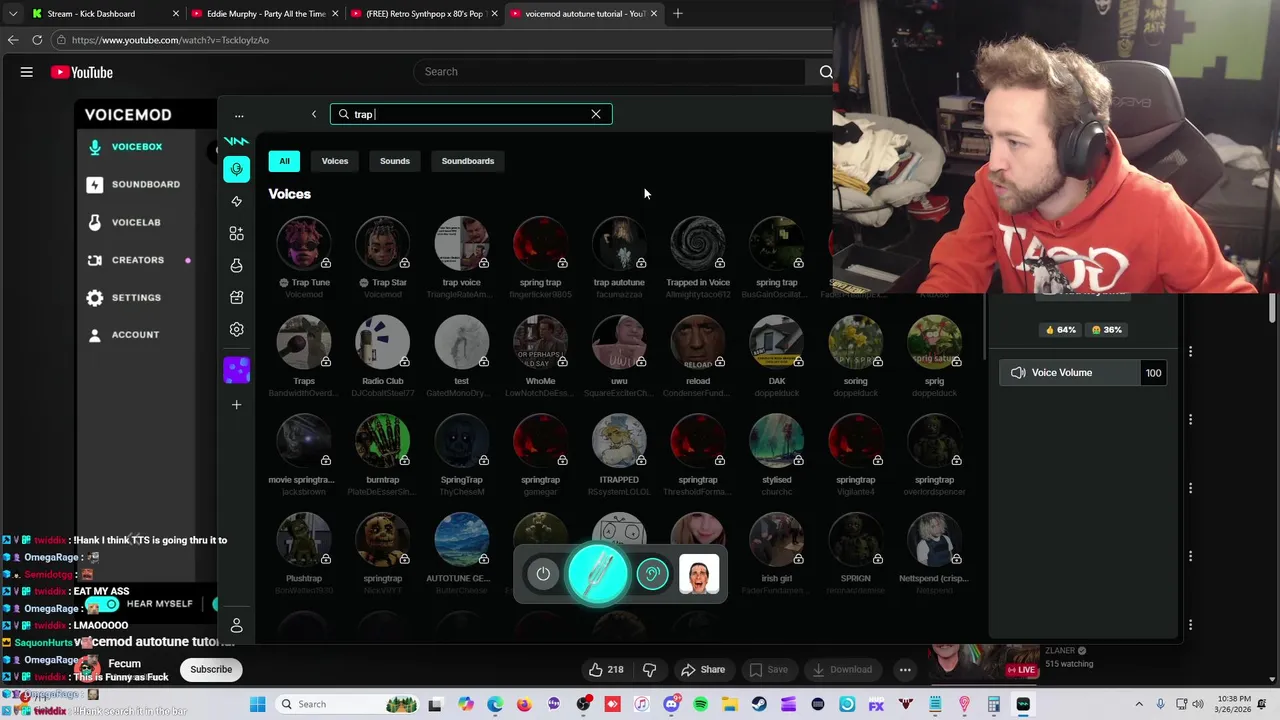Screen dimensions: 1280x720
Task: Select the Trap Tune voice thumbnail
Action: pos(304,244)
